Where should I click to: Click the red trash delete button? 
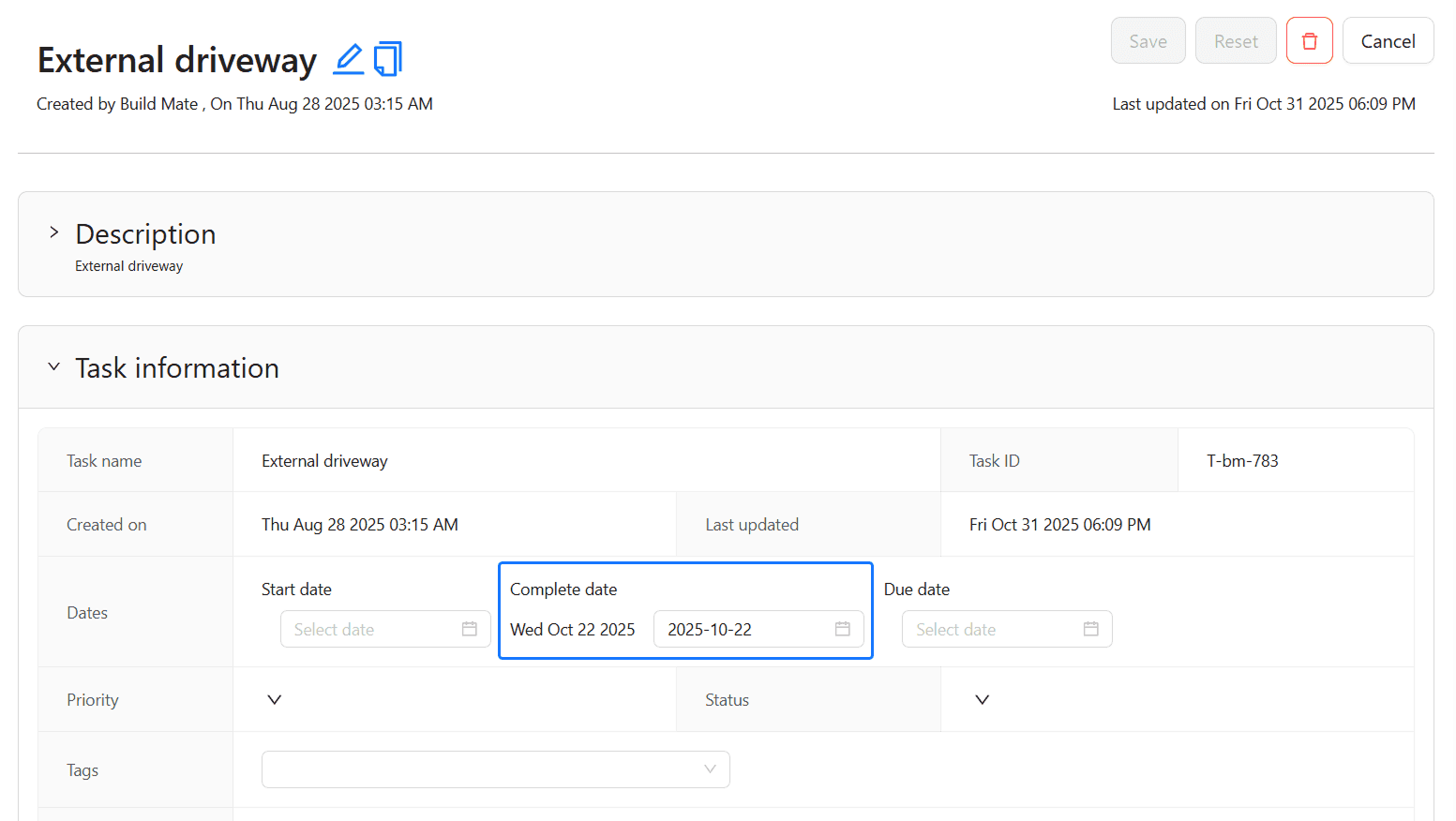1309,41
